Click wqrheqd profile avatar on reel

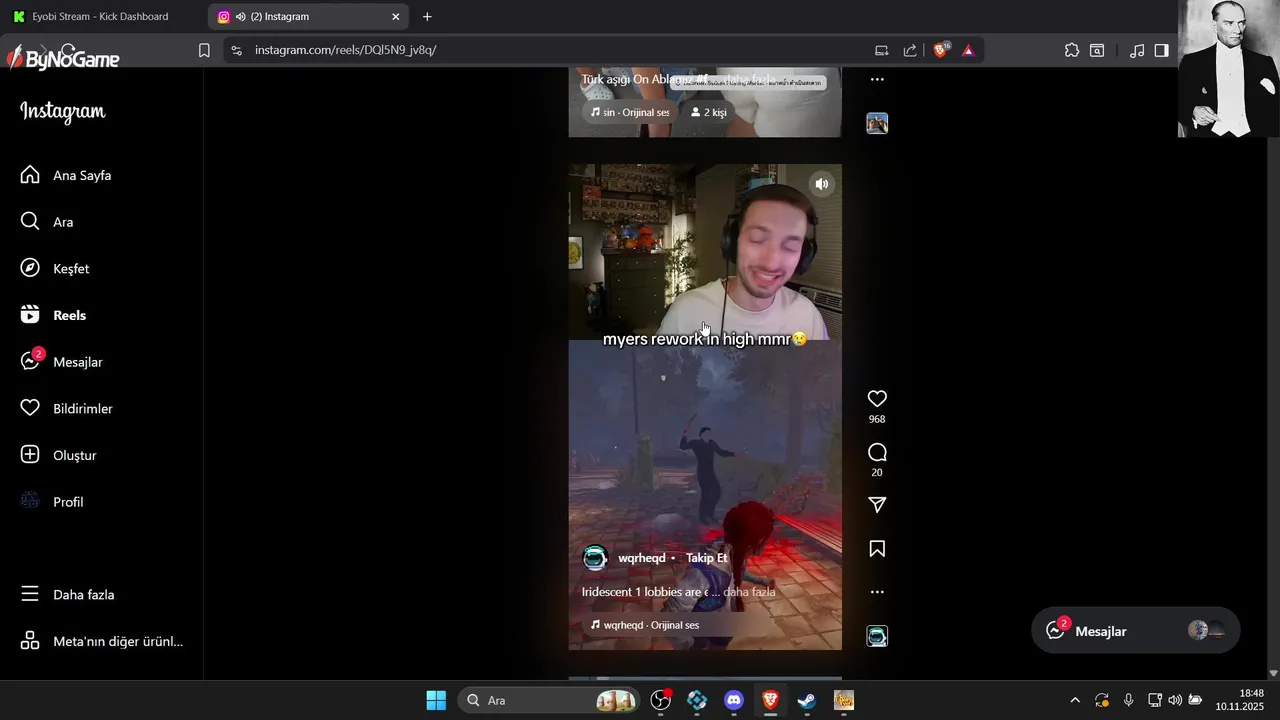[595, 558]
